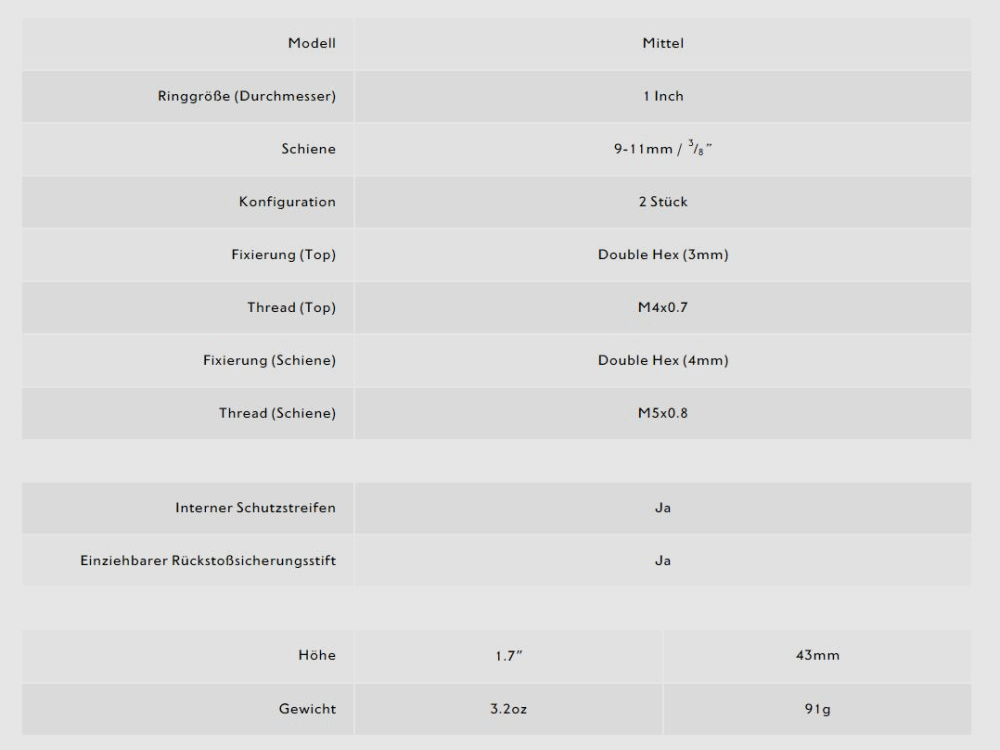The image size is (1000, 750).
Task: Select the 43mm height value
Action: tap(817, 656)
